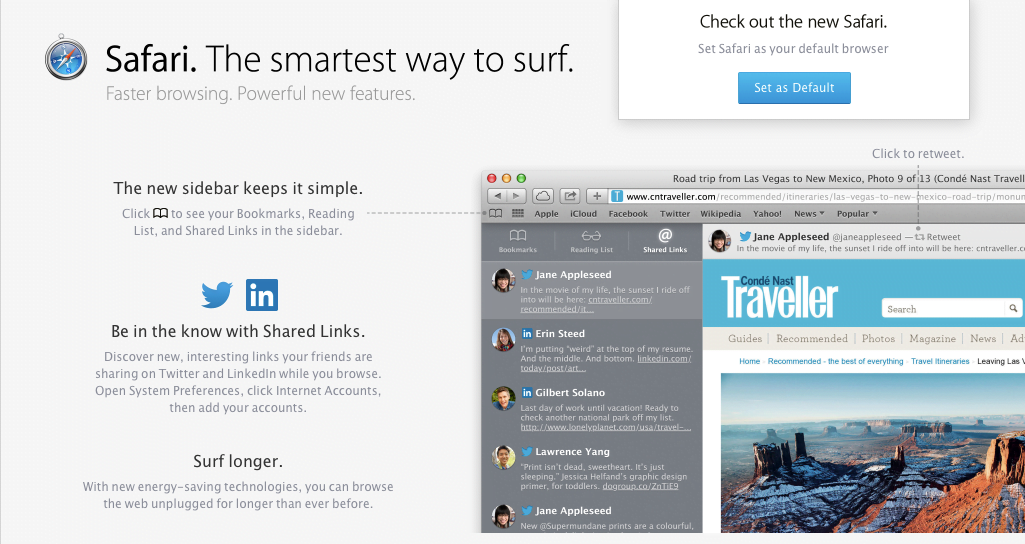The height and width of the screenshot is (544, 1025).
Task: Click Gilbert Solano's avatar photo
Action: click(503, 398)
